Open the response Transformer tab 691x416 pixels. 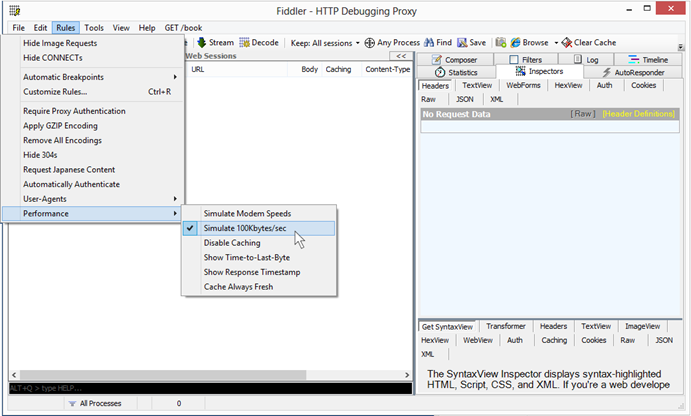506,326
